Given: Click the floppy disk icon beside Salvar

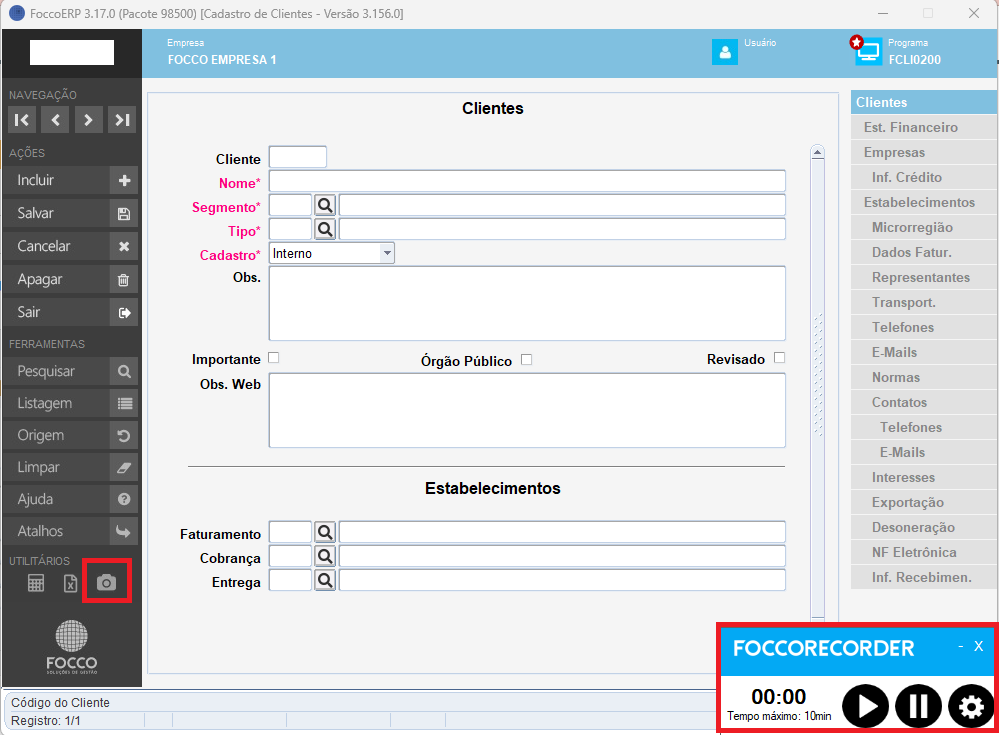Looking at the screenshot, I should pos(124,214).
